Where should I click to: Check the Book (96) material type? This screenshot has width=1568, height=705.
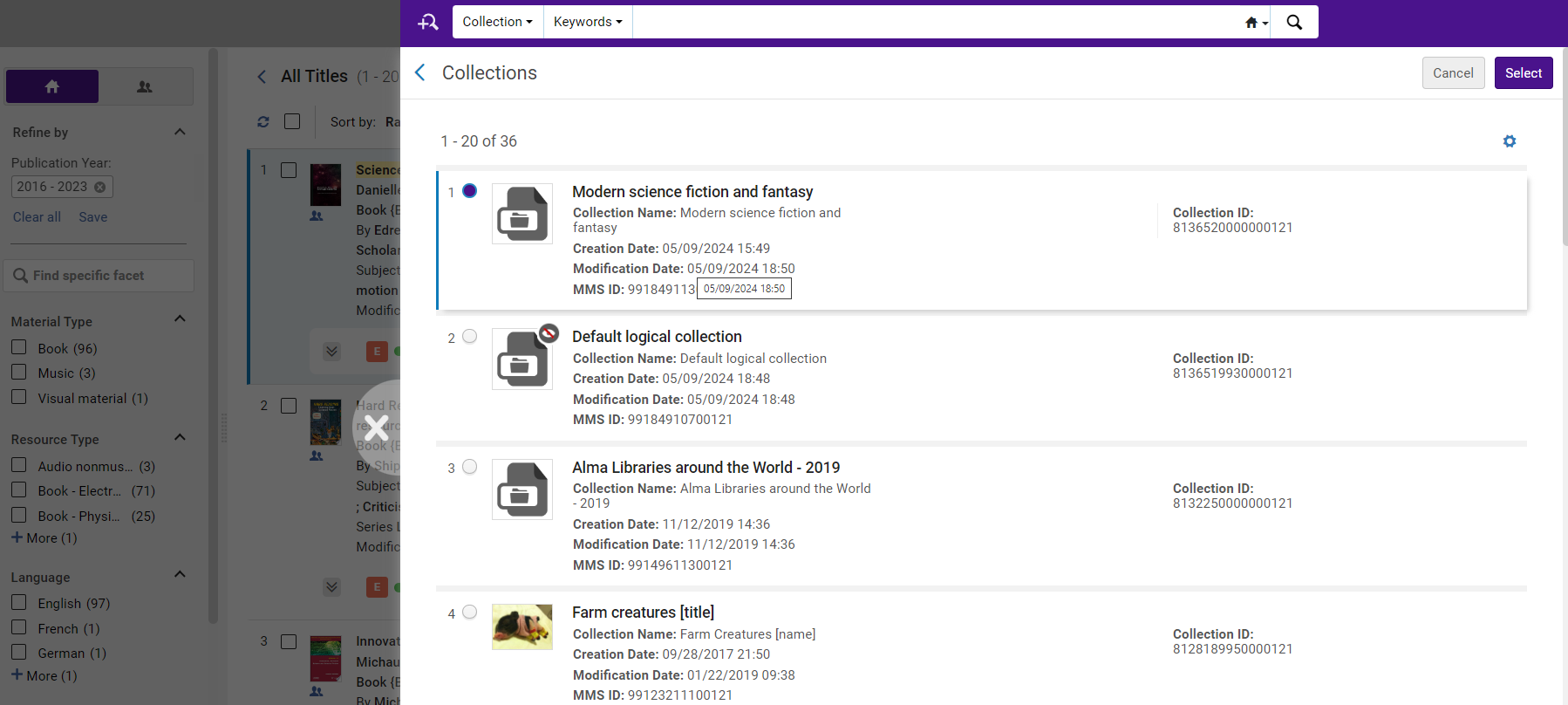pos(19,347)
